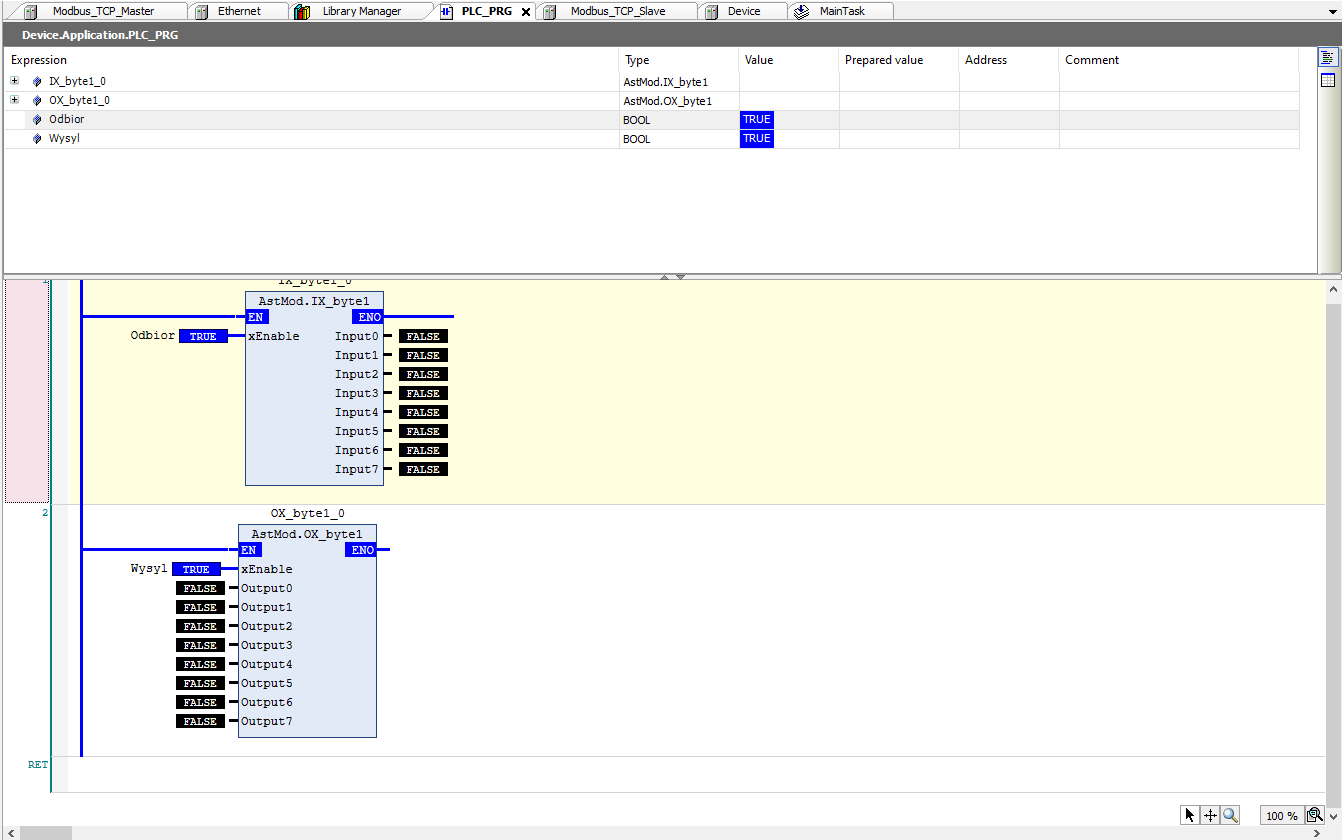
Task: Toggle the Output2 FALSE value
Action: [200, 626]
